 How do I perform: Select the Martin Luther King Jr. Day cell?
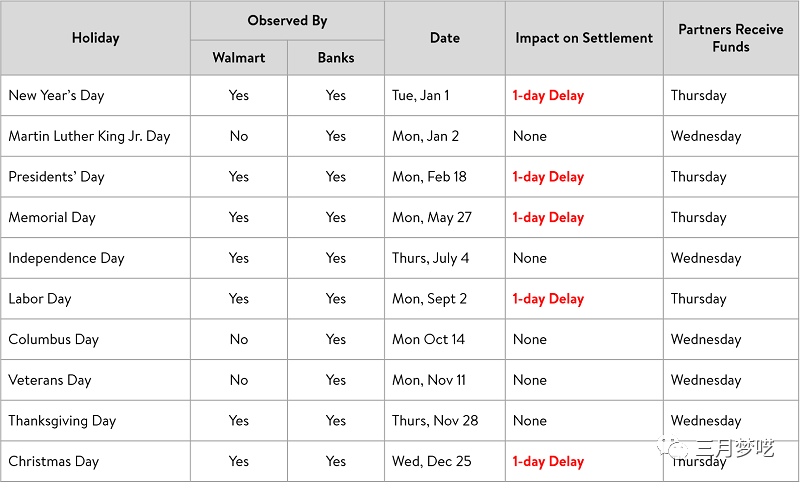coord(89,136)
